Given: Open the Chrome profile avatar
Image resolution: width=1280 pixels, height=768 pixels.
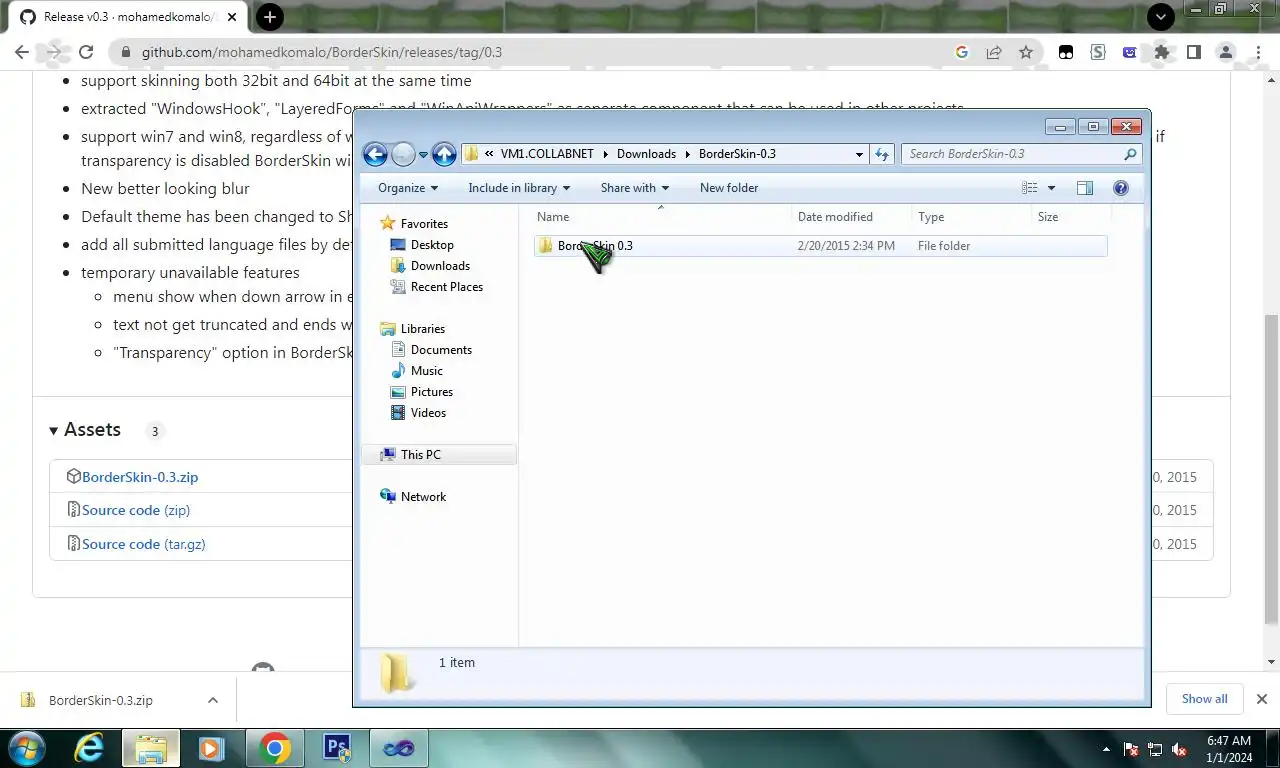Looking at the screenshot, I should [x=1226, y=52].
